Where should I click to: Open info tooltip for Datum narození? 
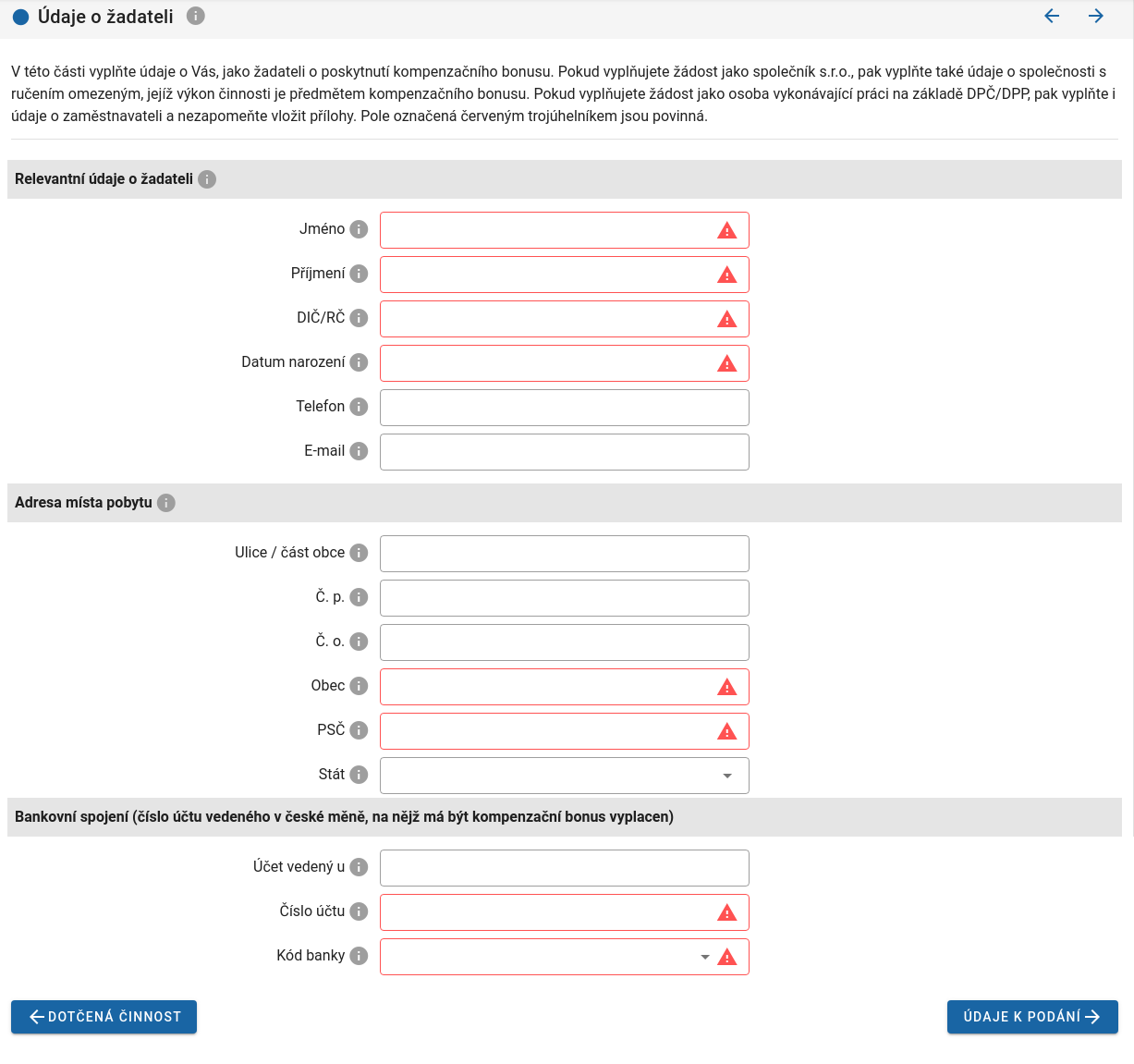[x=359, y=362]
